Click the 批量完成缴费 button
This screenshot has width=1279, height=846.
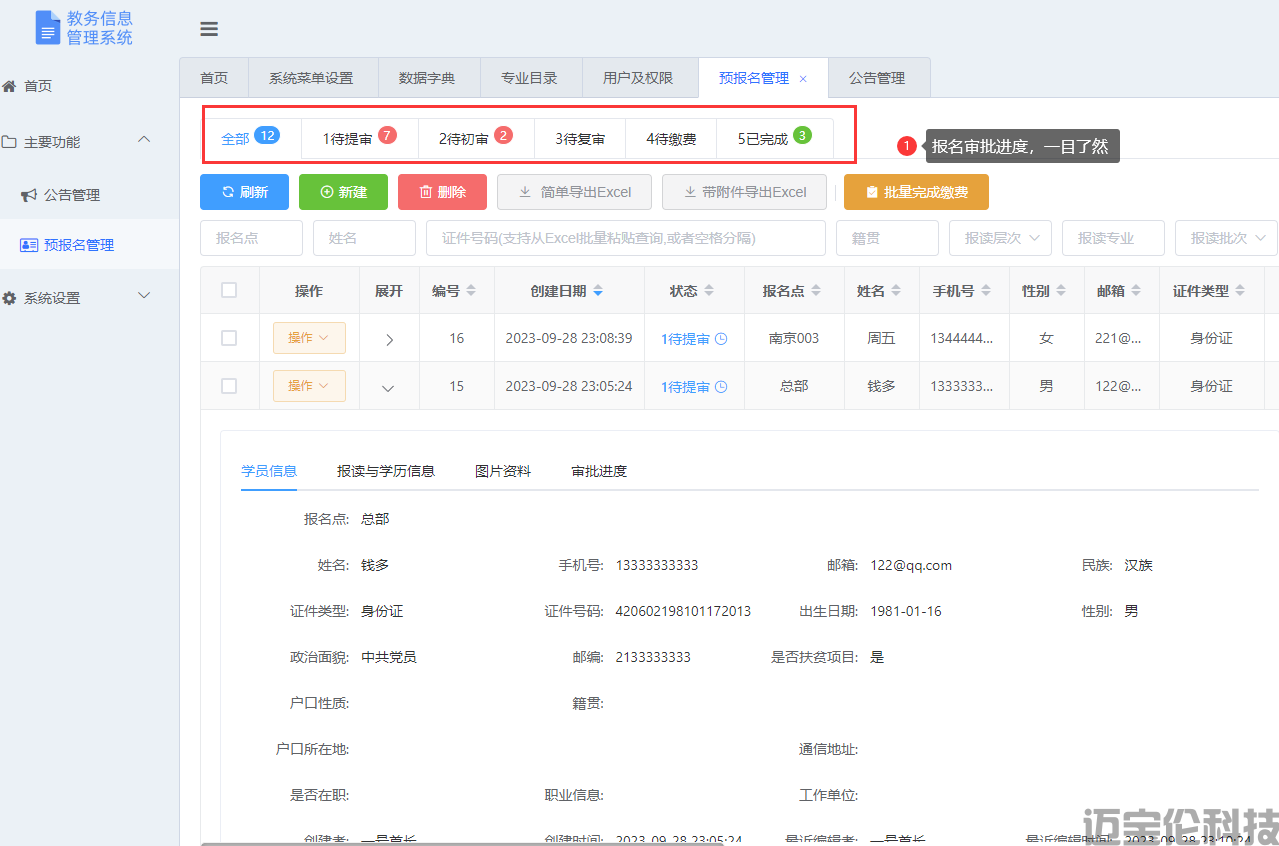(x=916, y=192)
